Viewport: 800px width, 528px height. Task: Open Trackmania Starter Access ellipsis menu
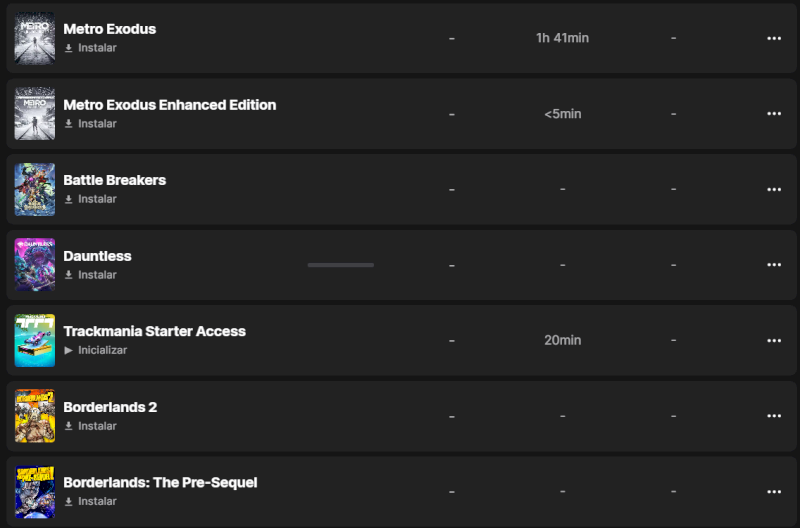[x=773, y=340]
